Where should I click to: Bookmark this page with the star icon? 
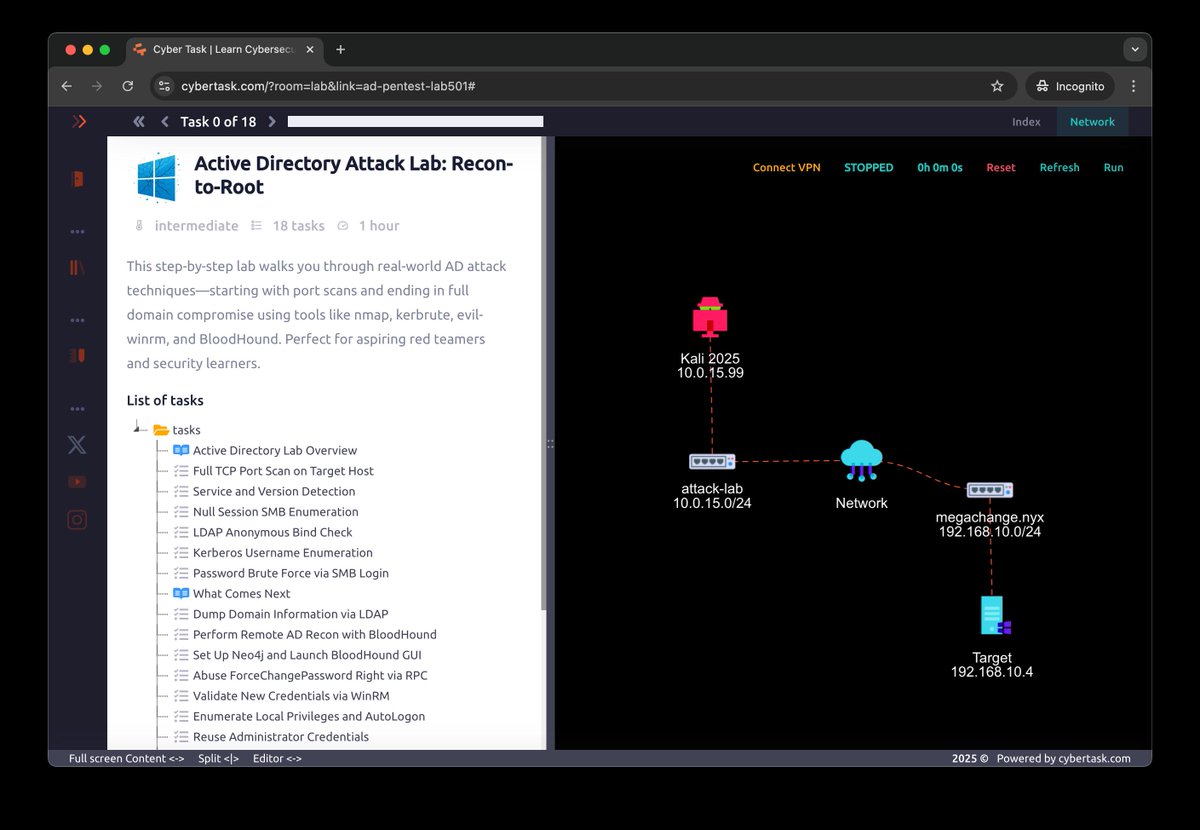coord(997,86)
